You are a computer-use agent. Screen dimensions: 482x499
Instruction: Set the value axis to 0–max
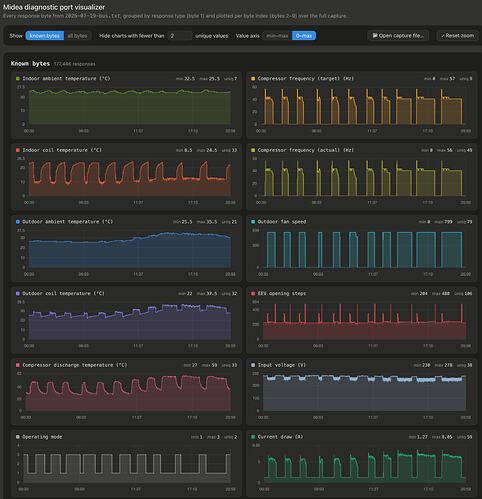(304, 36)
